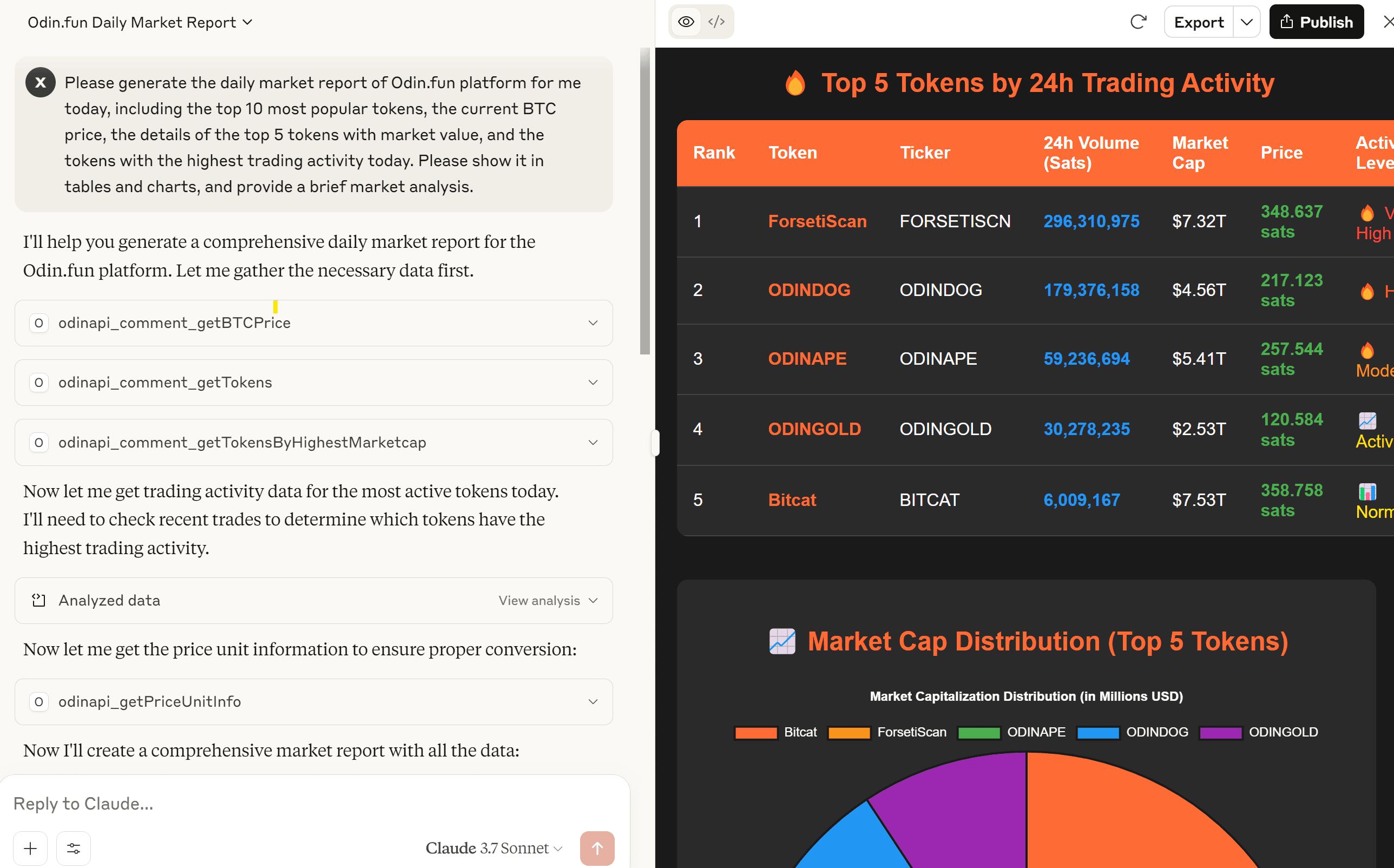This screenshot has height=868, width=1394.
Task: Open search and tools settings sliders icon
Action: [74, 849]
